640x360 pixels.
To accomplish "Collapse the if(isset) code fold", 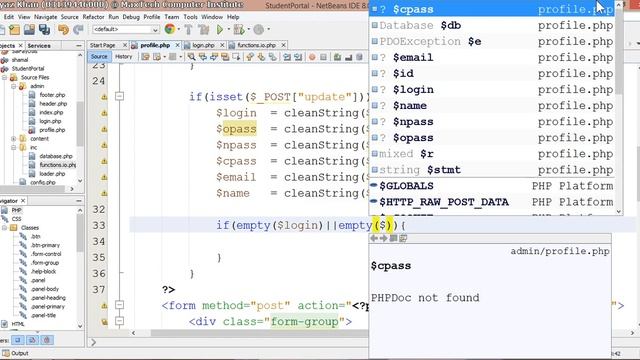I will click(x=119, y=96).
